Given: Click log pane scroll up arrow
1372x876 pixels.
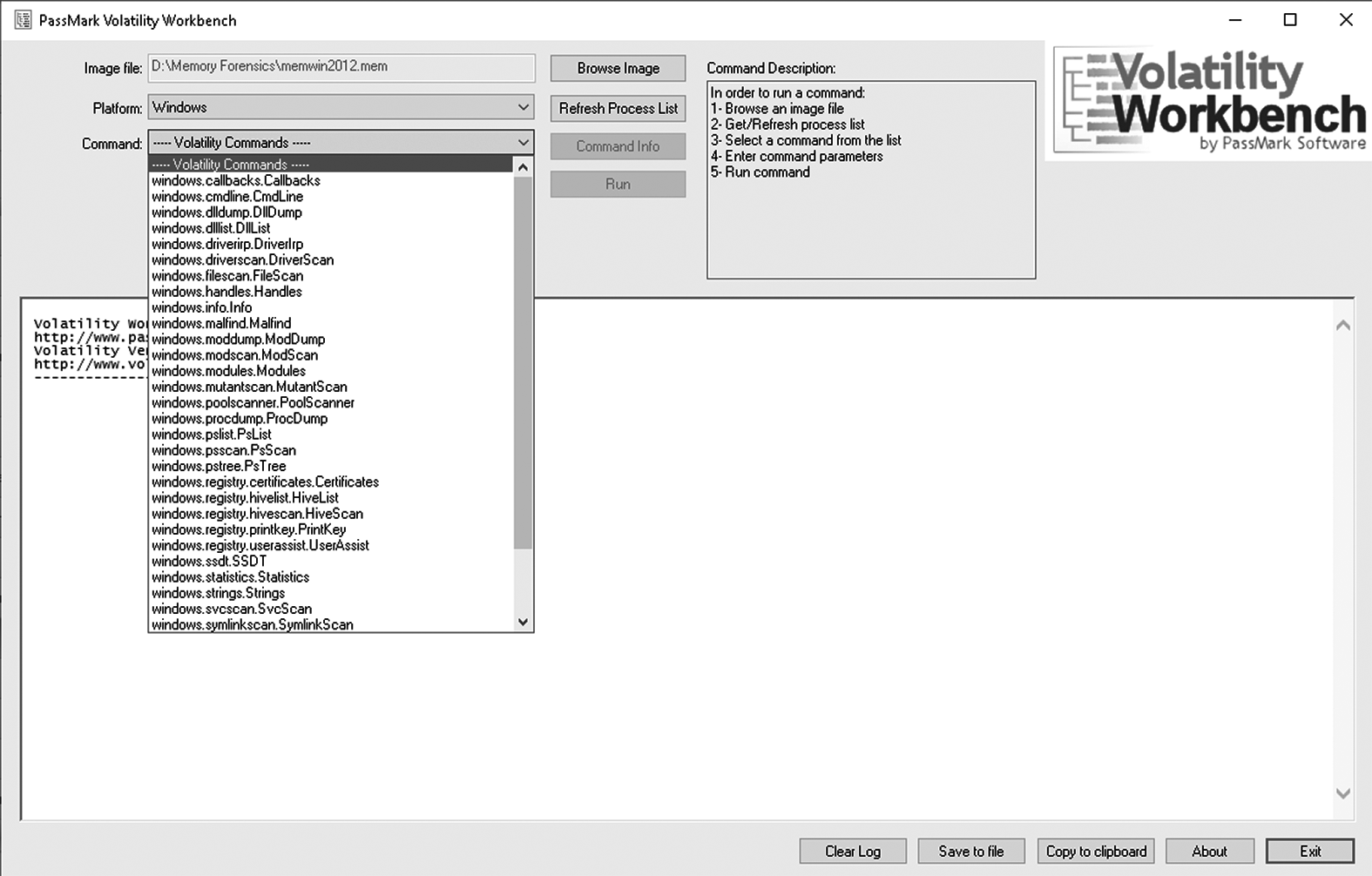Looking at the screenshot, I should (1343, 325).
